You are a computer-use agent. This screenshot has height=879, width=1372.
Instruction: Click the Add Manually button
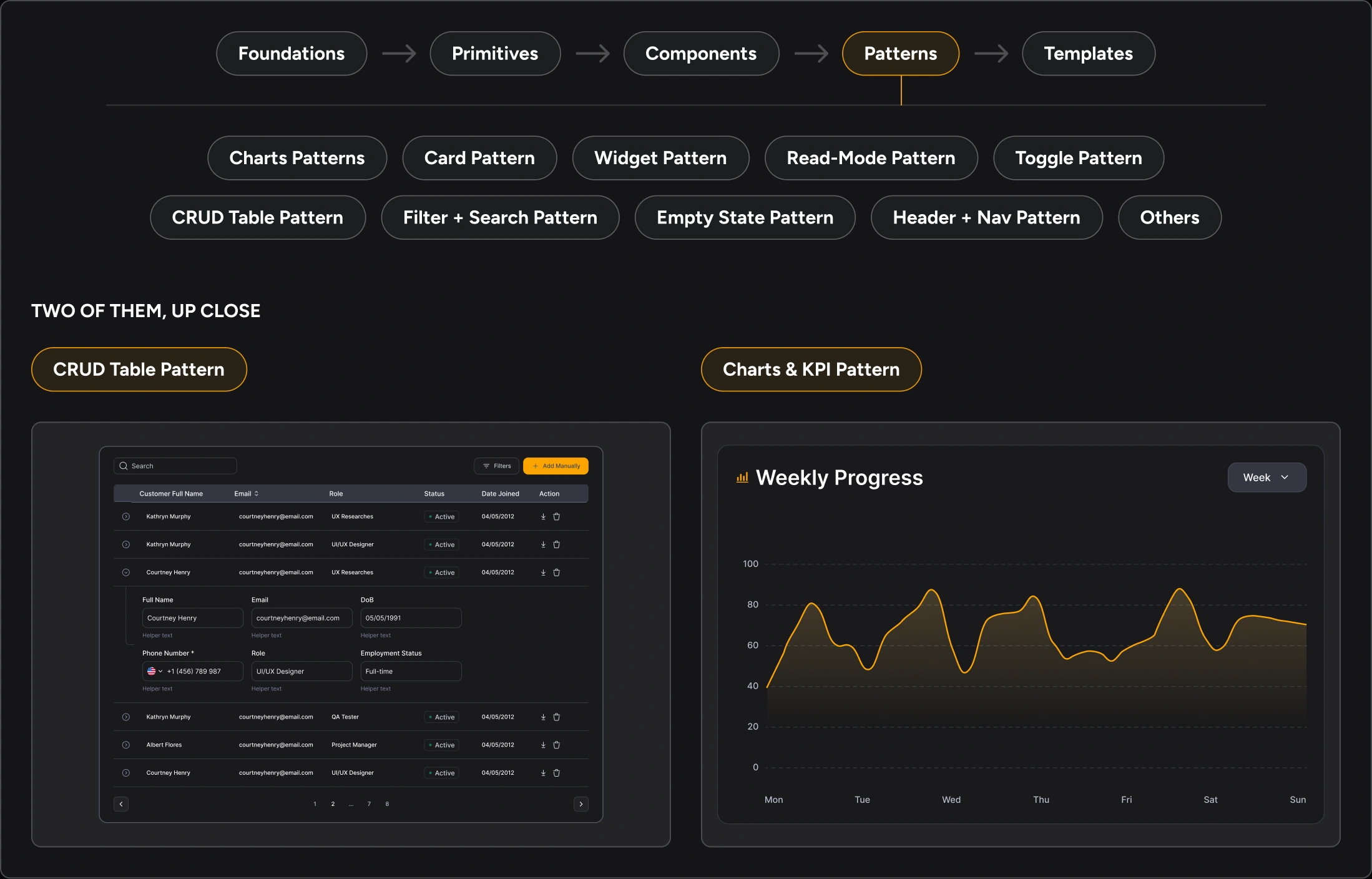[x=556, y=466]
